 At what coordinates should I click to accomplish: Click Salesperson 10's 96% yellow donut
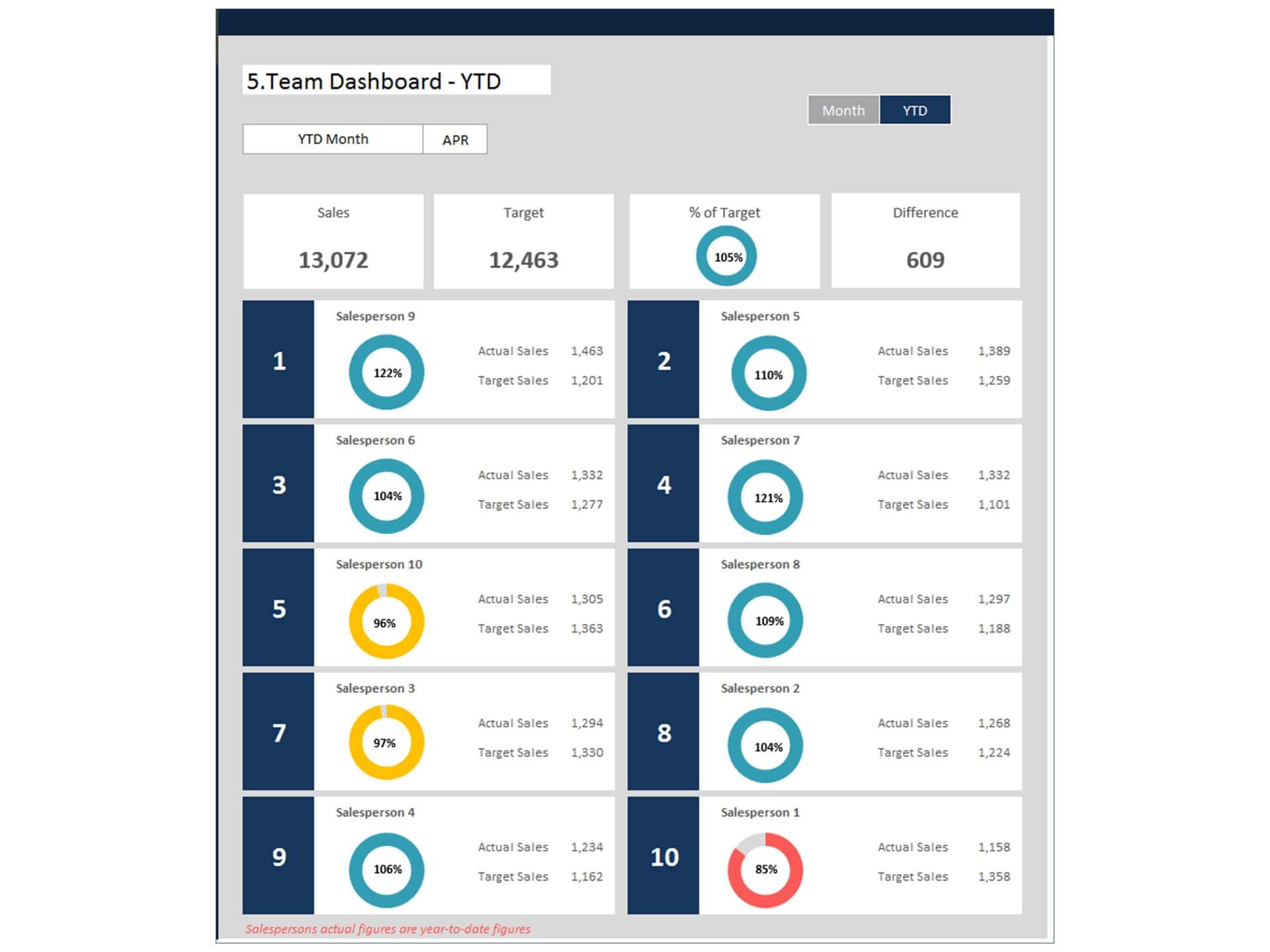pos(386,621)
